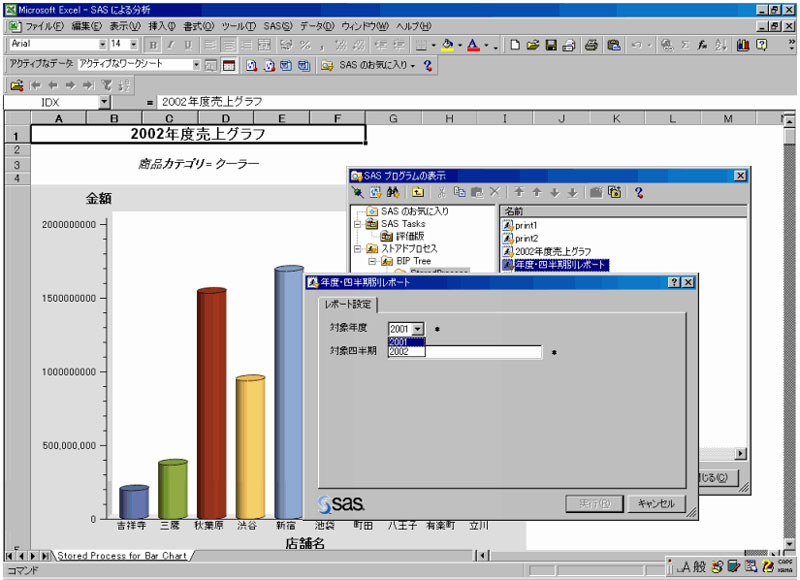Open the 表示(V) menu

tap(125, 26)
